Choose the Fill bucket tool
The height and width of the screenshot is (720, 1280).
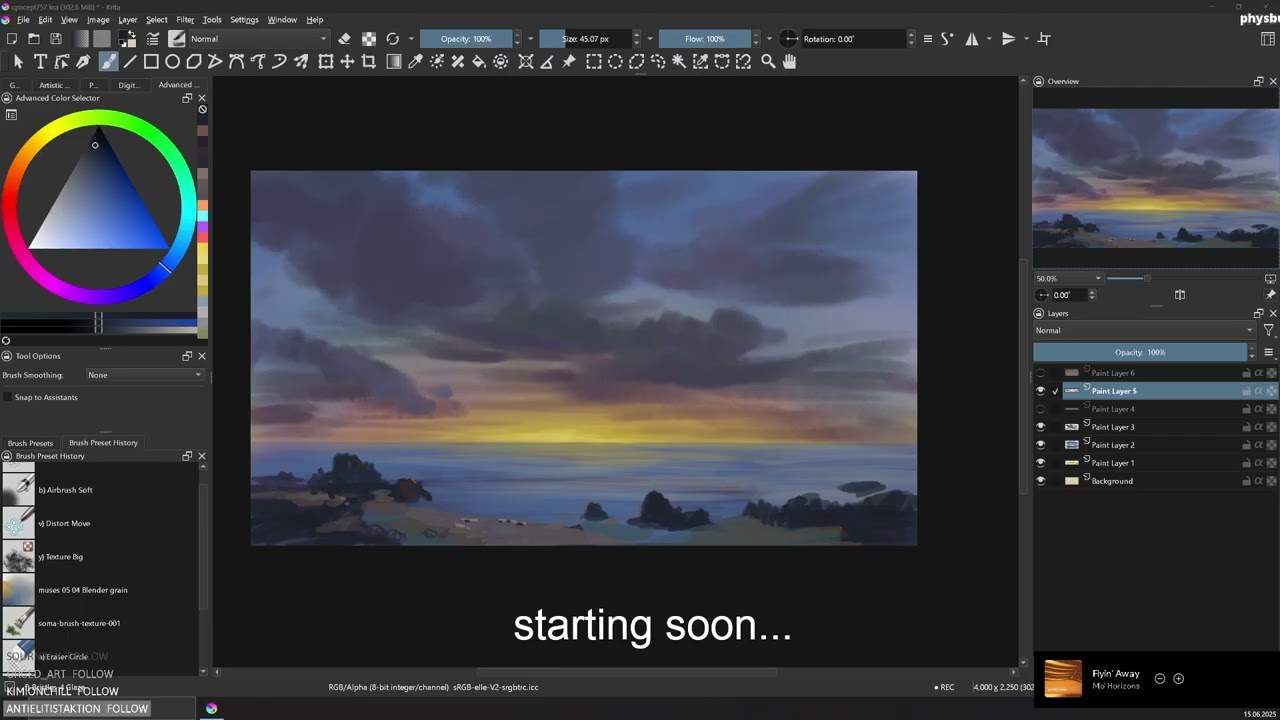click(x=479, y=61)
